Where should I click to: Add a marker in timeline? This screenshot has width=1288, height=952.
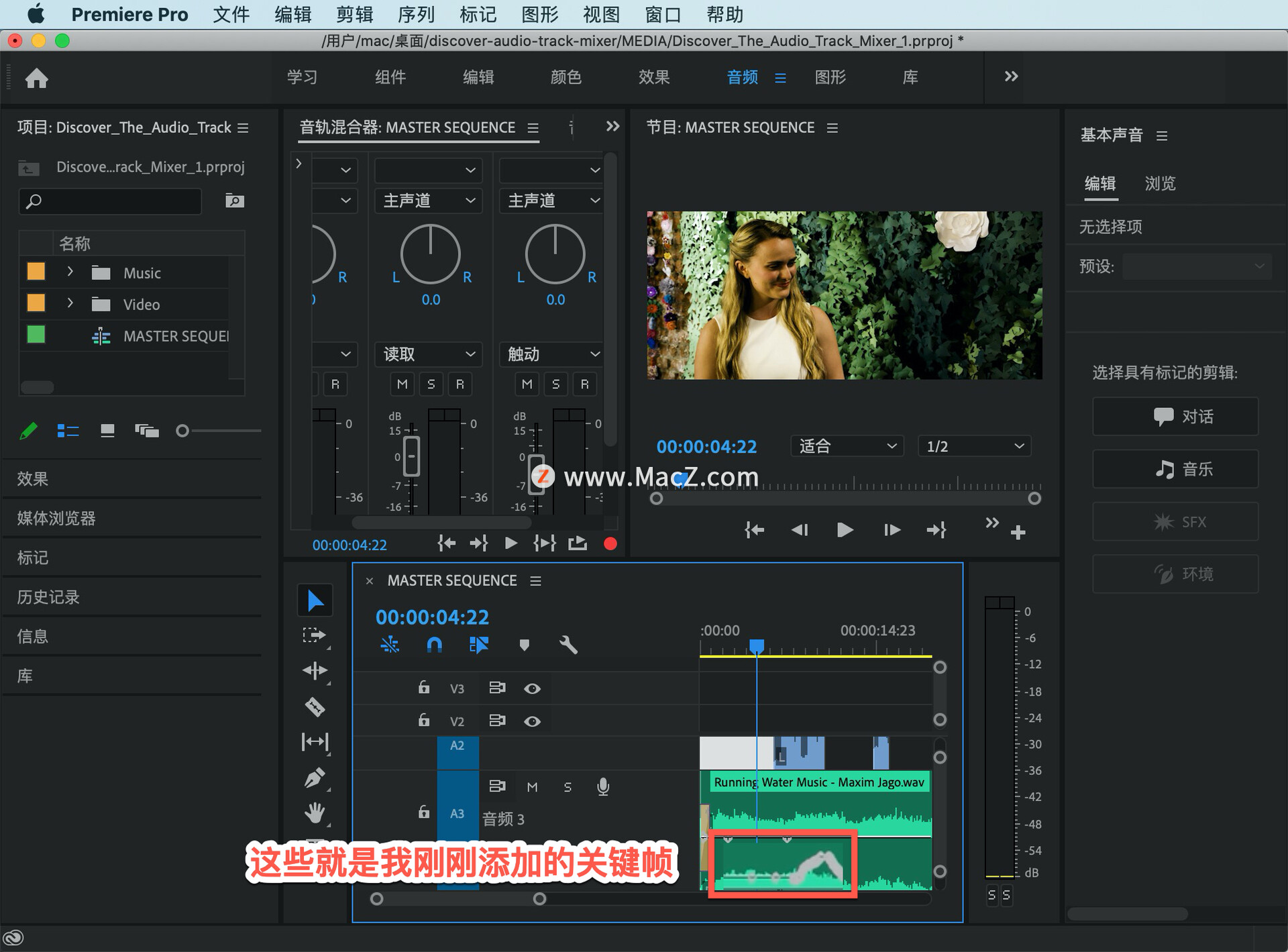(x=524, y=645)
